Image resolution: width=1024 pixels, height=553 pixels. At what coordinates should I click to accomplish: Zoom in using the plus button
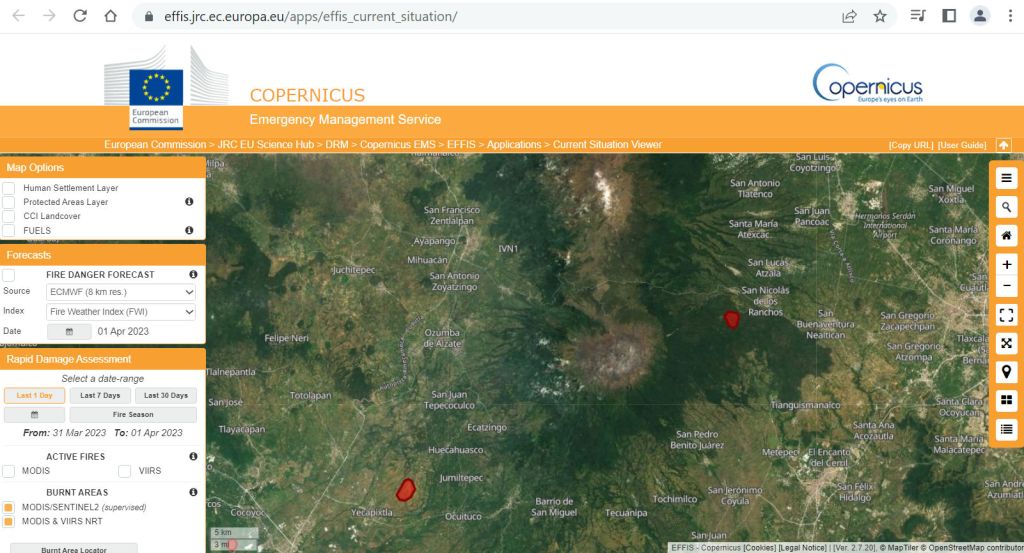coord(1006,265)
